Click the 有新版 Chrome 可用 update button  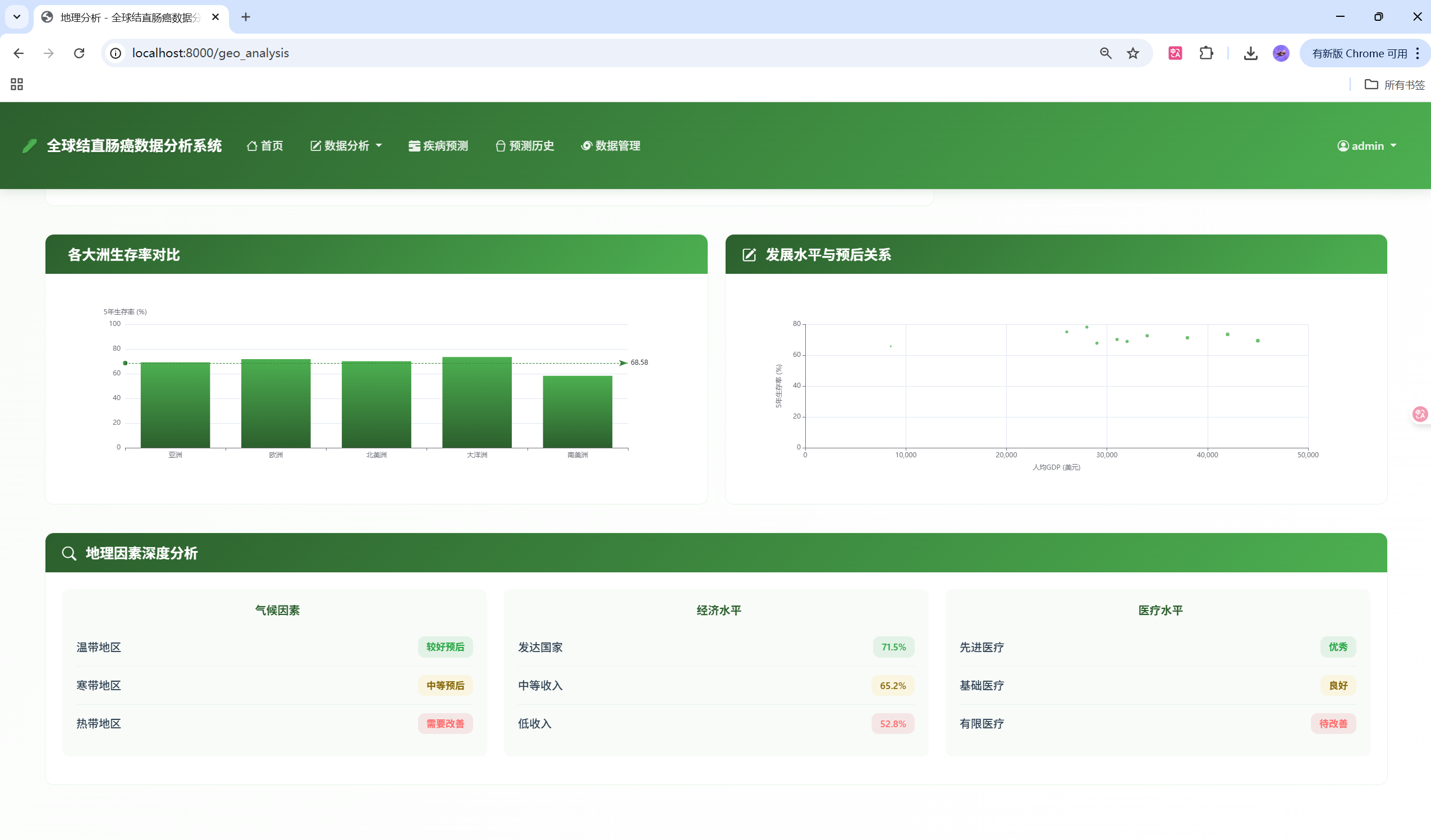[x=1359, y=53]
